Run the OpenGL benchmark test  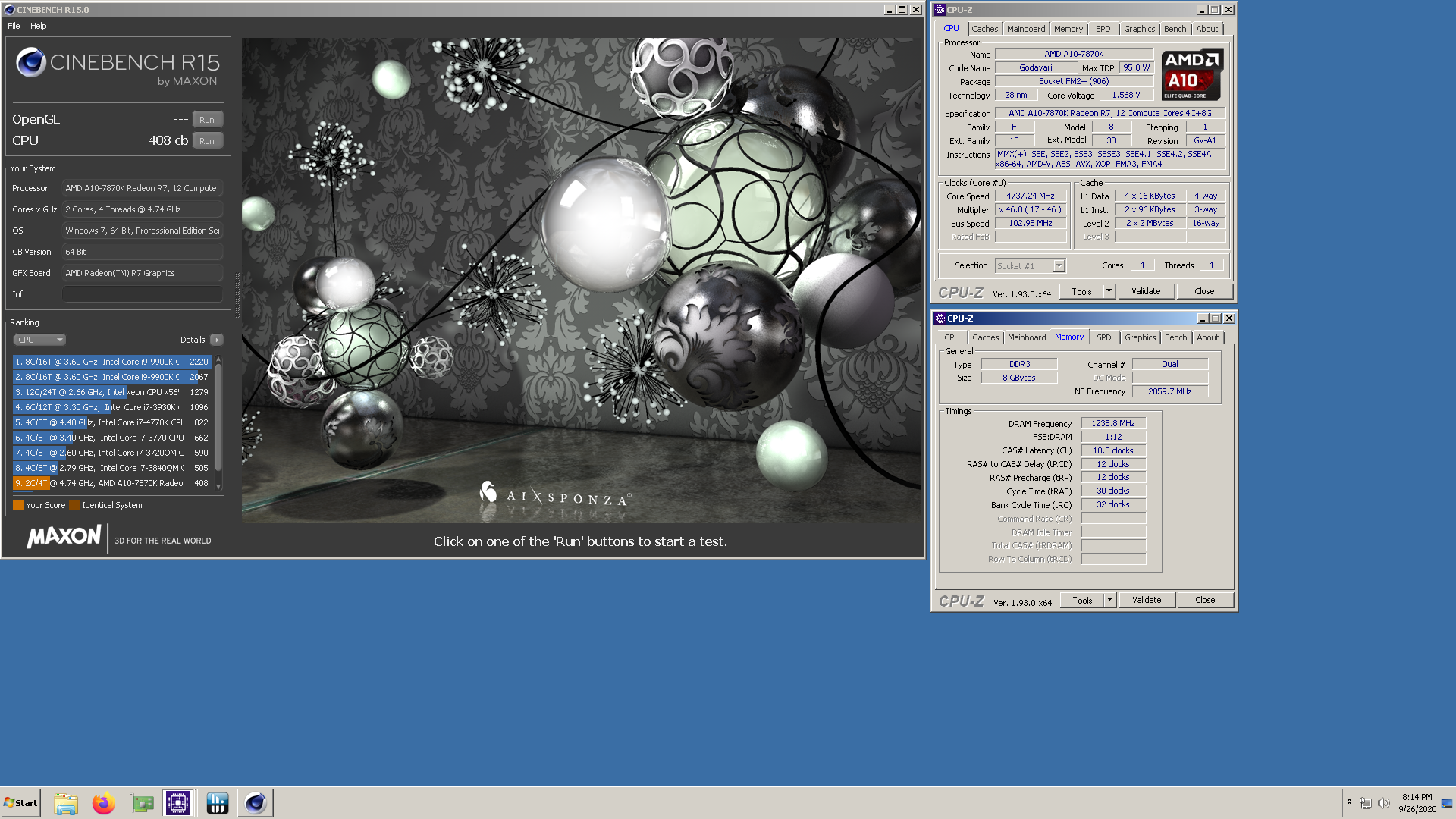(207, 120)
